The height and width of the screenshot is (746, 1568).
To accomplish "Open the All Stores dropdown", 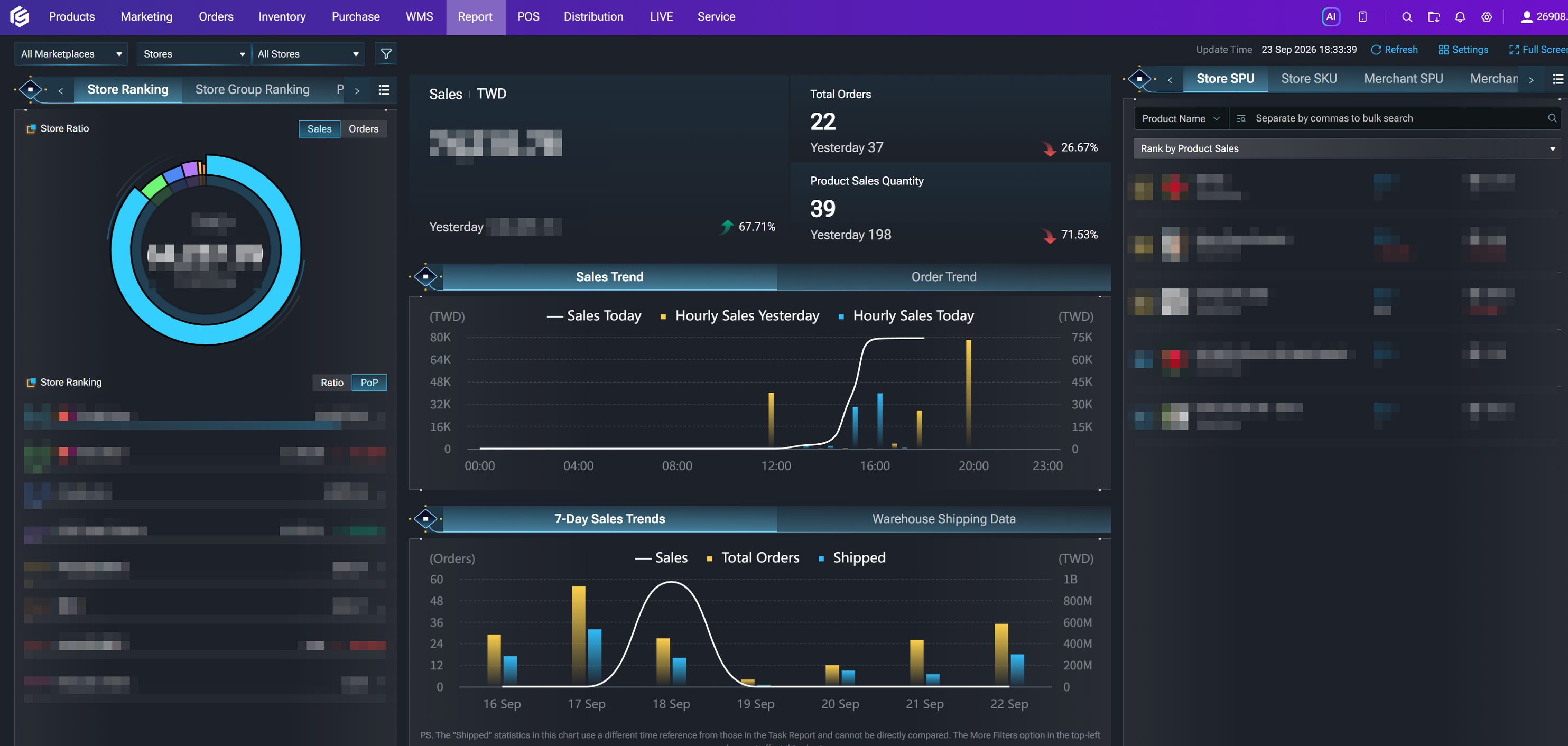I will tap(308, 53).
